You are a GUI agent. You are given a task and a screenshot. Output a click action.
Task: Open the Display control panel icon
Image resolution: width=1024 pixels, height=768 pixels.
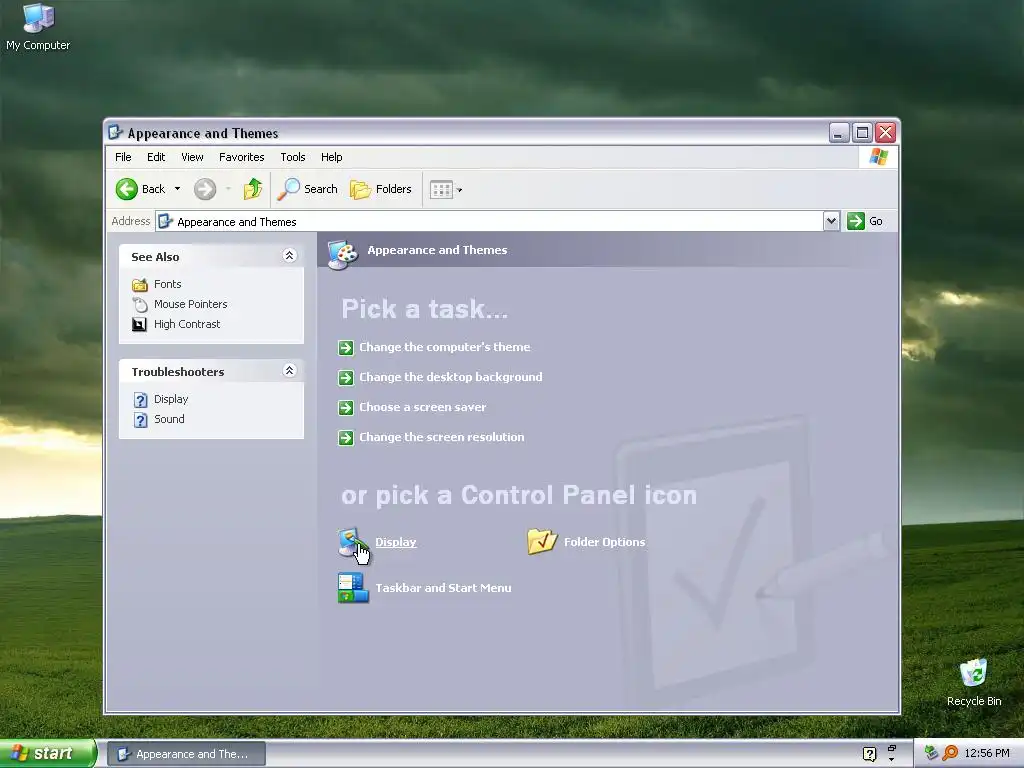click(353, 543)
